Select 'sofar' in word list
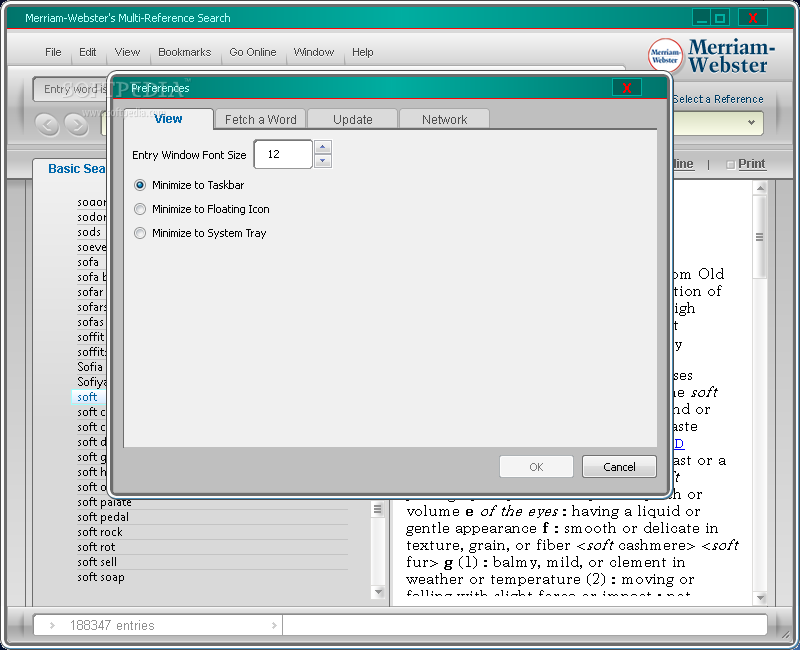Viewport: 800px width, 650px height. click(90, 292)
